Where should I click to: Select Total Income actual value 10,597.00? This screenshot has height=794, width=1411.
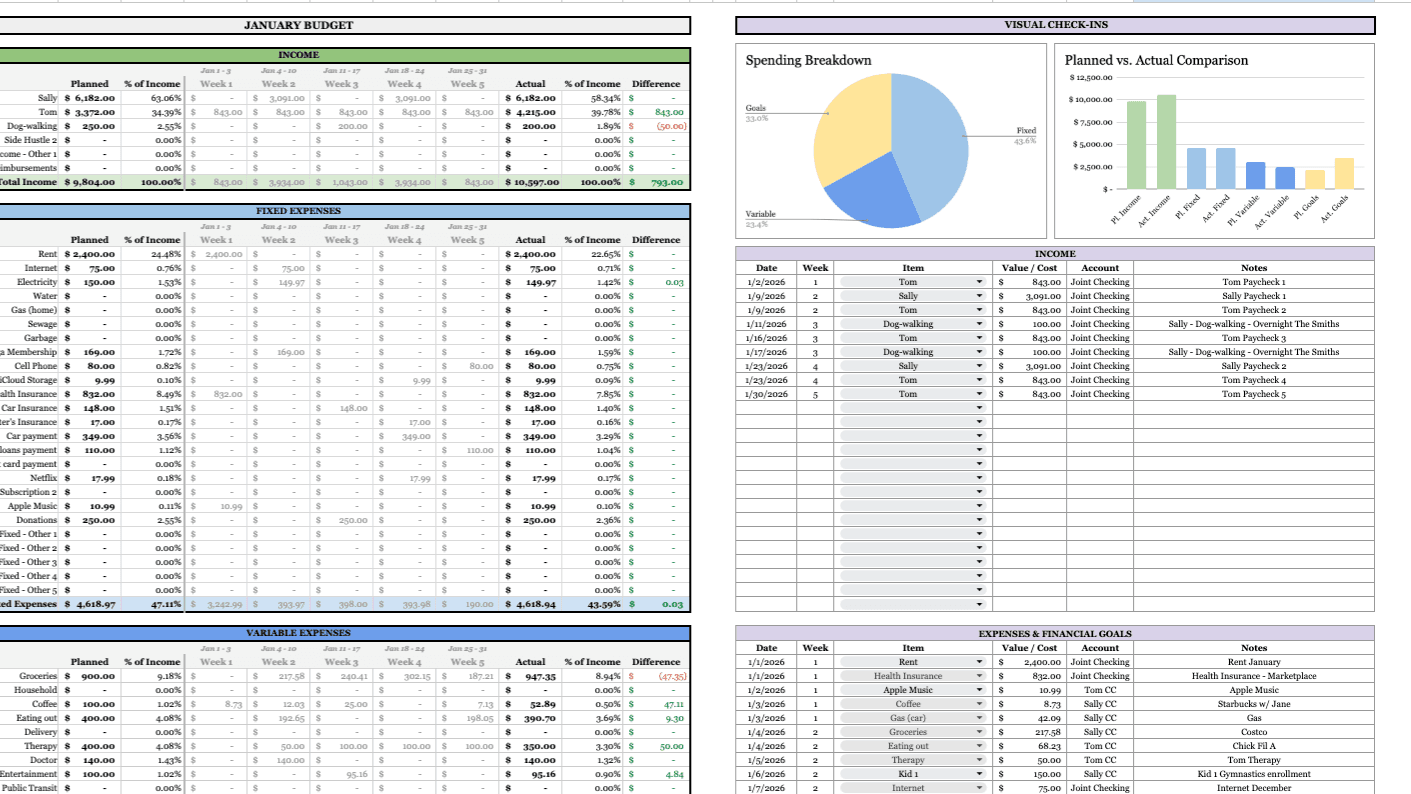(x=528, y=182)
